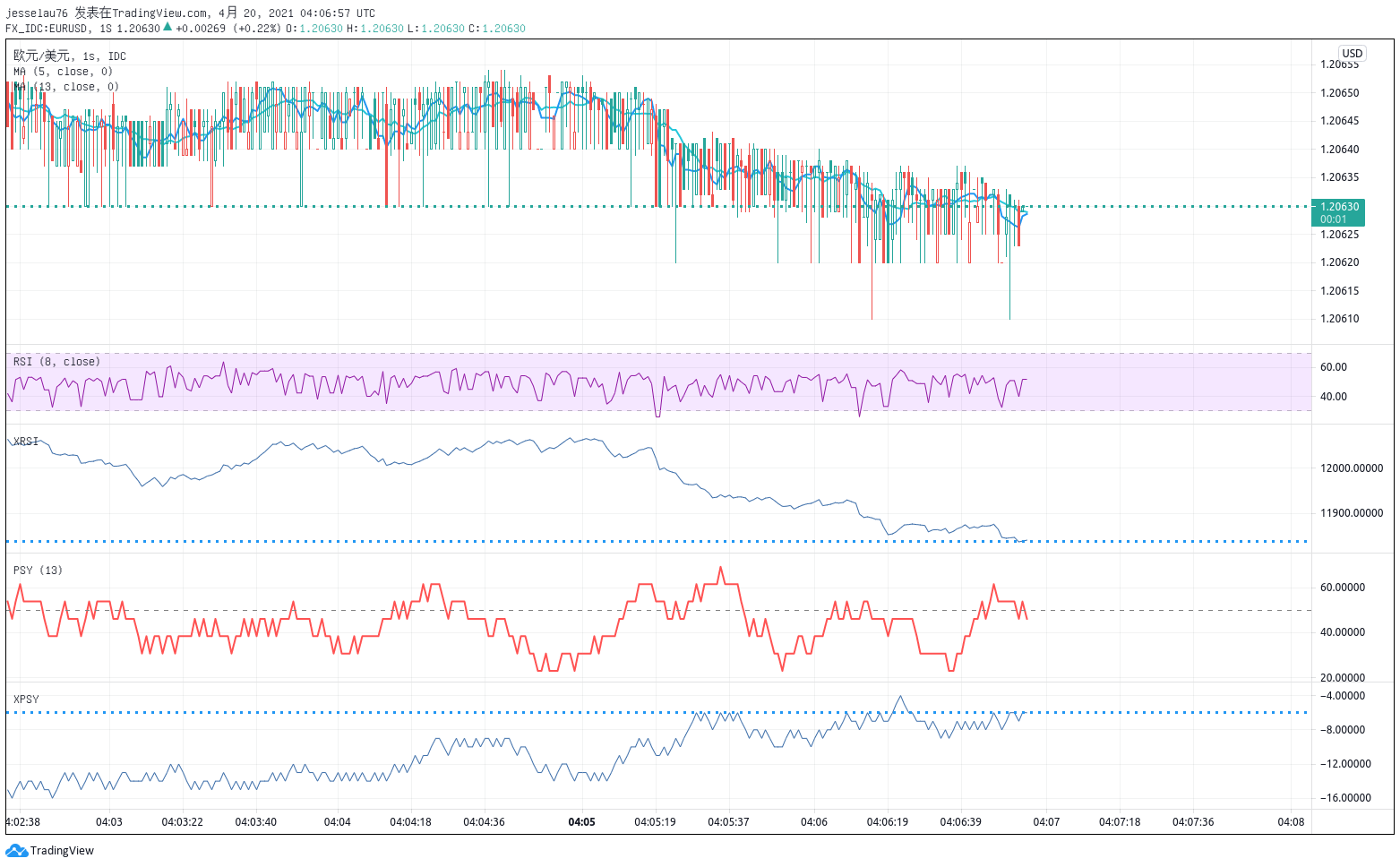Screen dimensions: 1400x867
Task: Click the 1.20645 price axis label
Action: click(1339, 121)
